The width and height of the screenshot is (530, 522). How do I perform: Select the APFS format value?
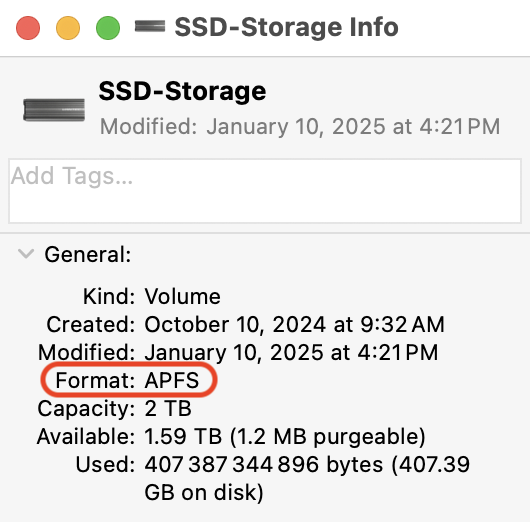pos(172,380)
